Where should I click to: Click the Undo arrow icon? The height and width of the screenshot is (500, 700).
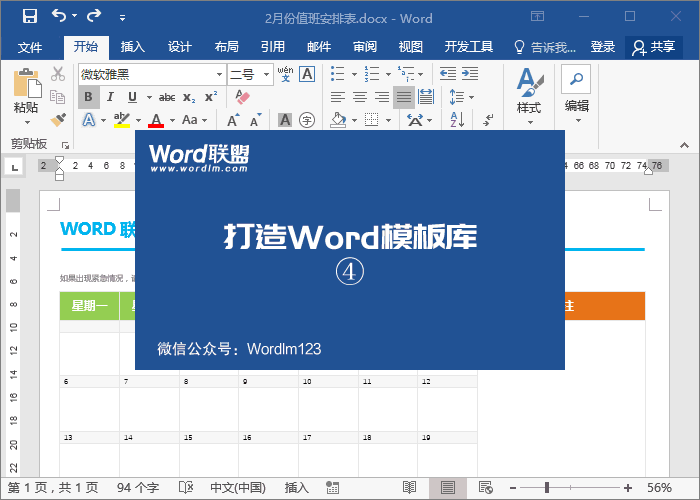click(59, 16)
